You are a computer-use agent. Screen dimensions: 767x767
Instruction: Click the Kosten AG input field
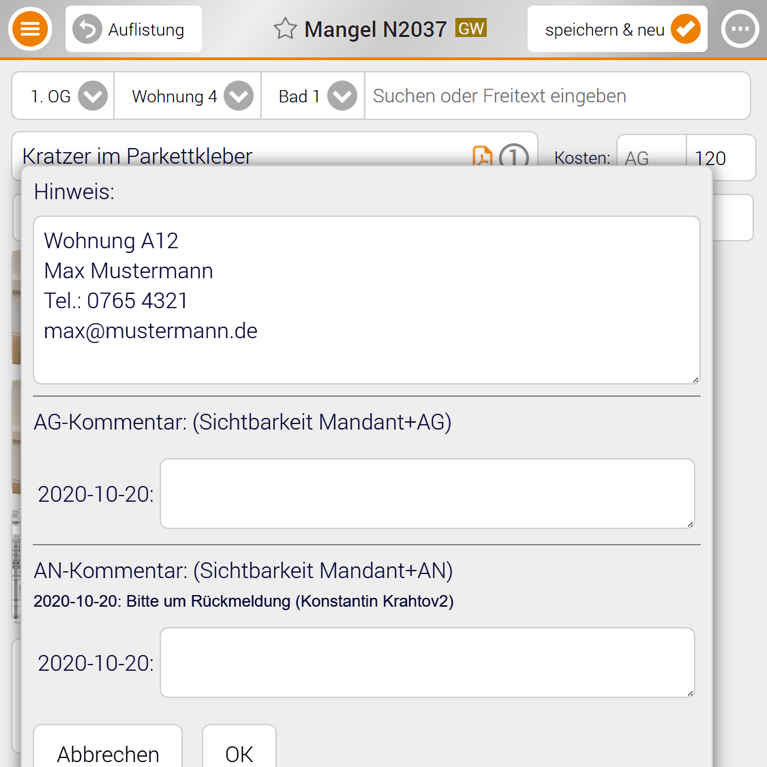[x=651, y=157]
